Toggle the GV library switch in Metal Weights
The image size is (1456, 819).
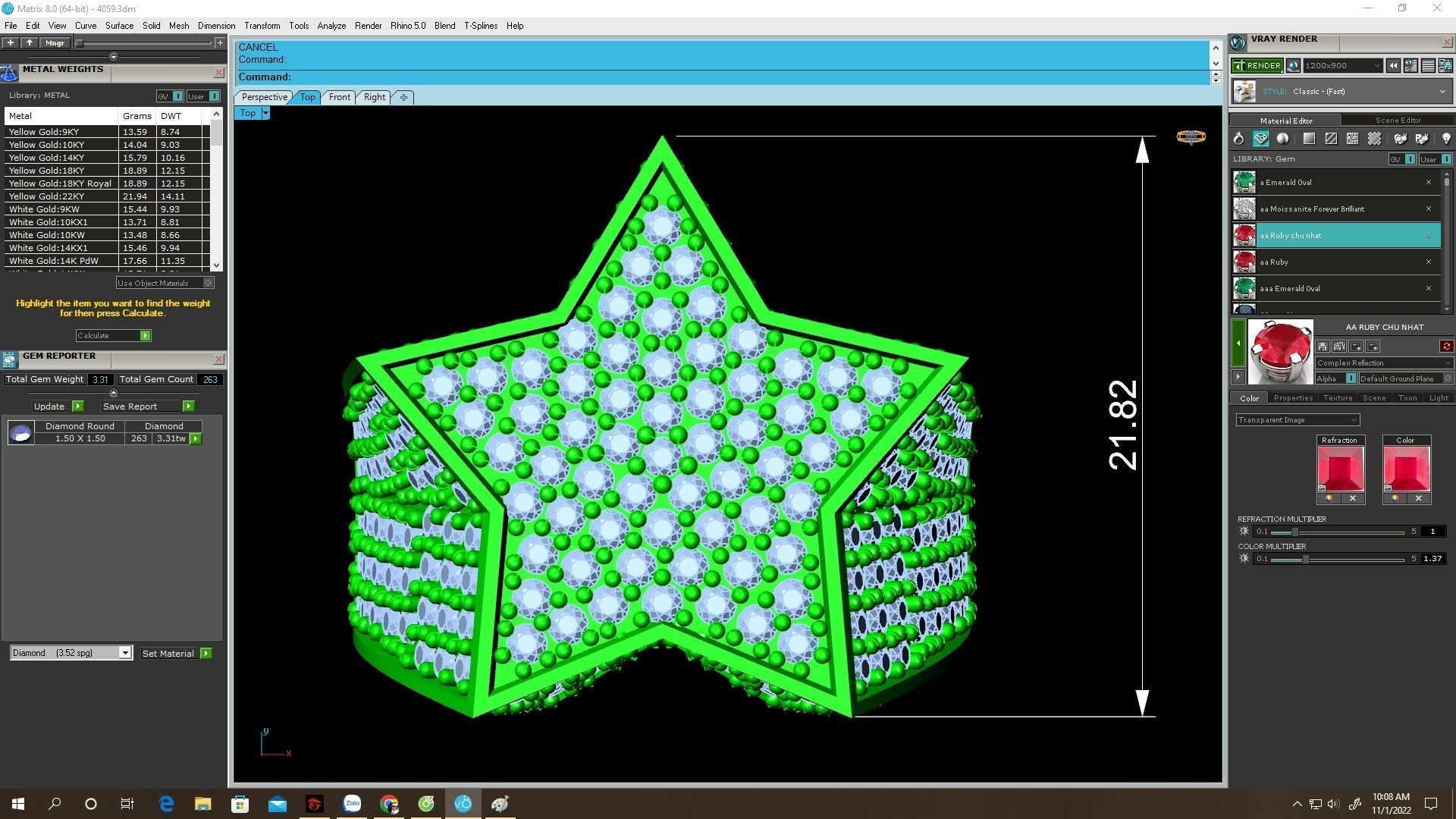coord(177,96)
